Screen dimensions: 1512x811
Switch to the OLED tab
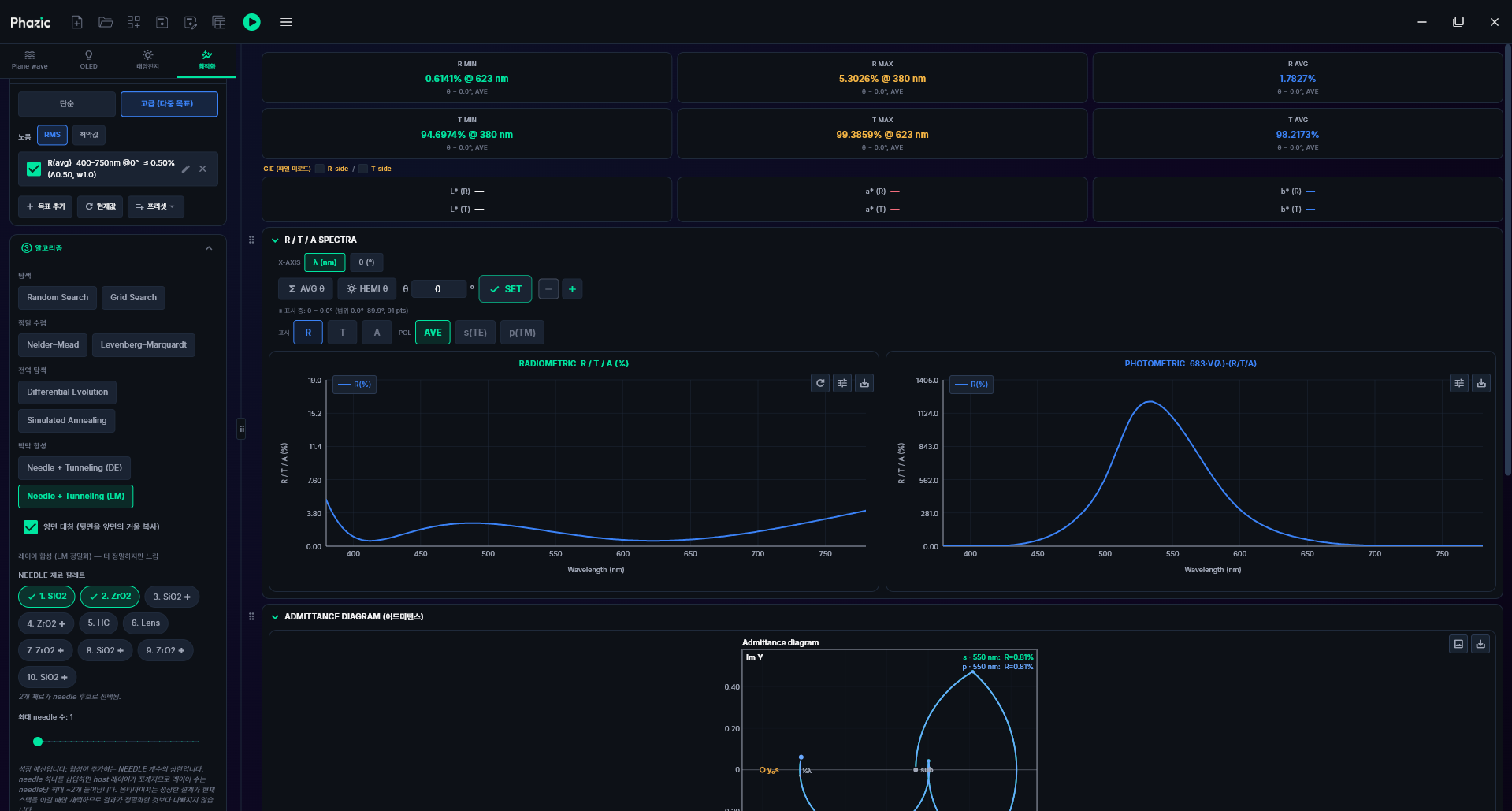89,60
